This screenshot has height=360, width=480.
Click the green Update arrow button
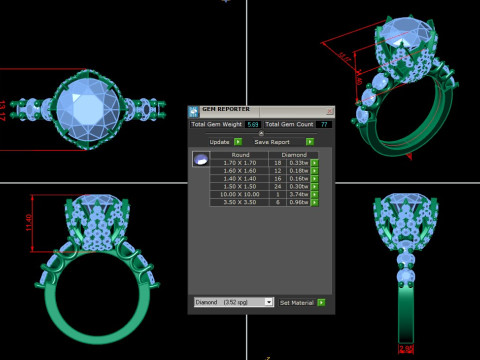(x=238, y=142)
